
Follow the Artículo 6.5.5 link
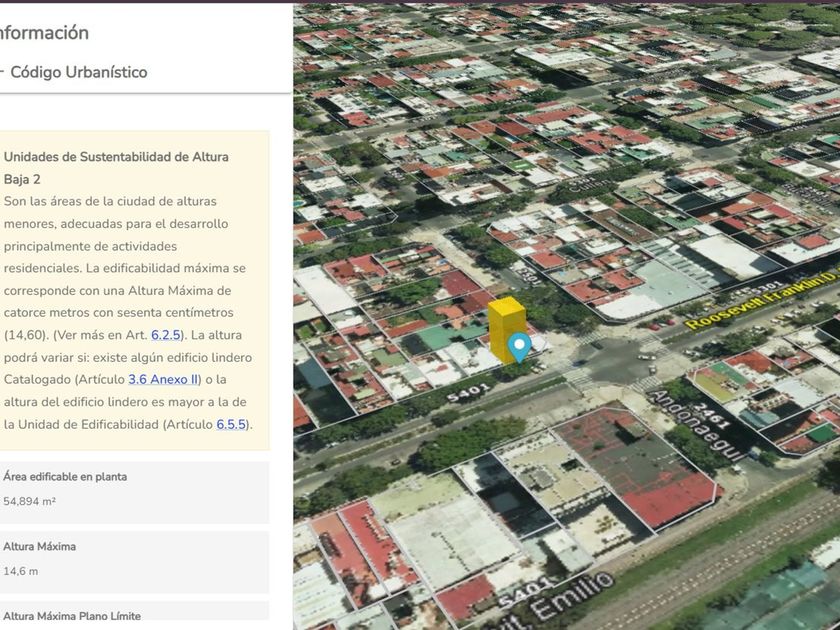click(231, 424)
